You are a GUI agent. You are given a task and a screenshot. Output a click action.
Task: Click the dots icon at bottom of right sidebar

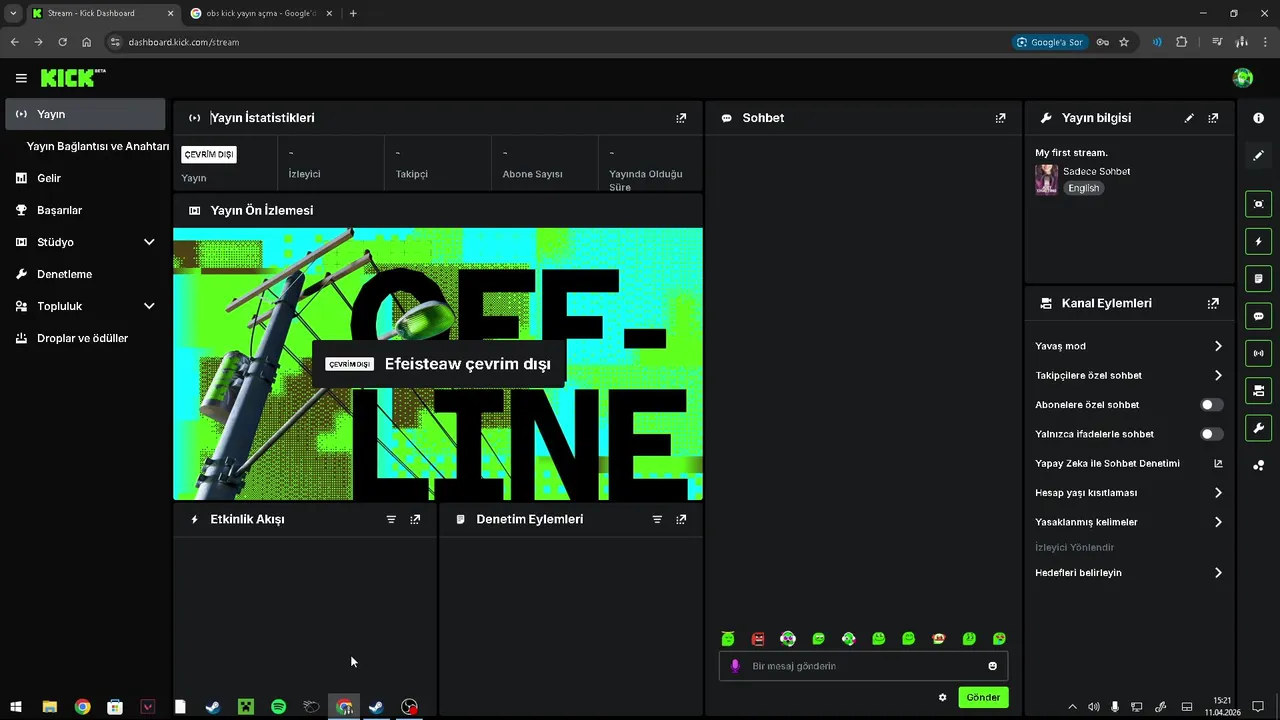tap(1258, 465)
